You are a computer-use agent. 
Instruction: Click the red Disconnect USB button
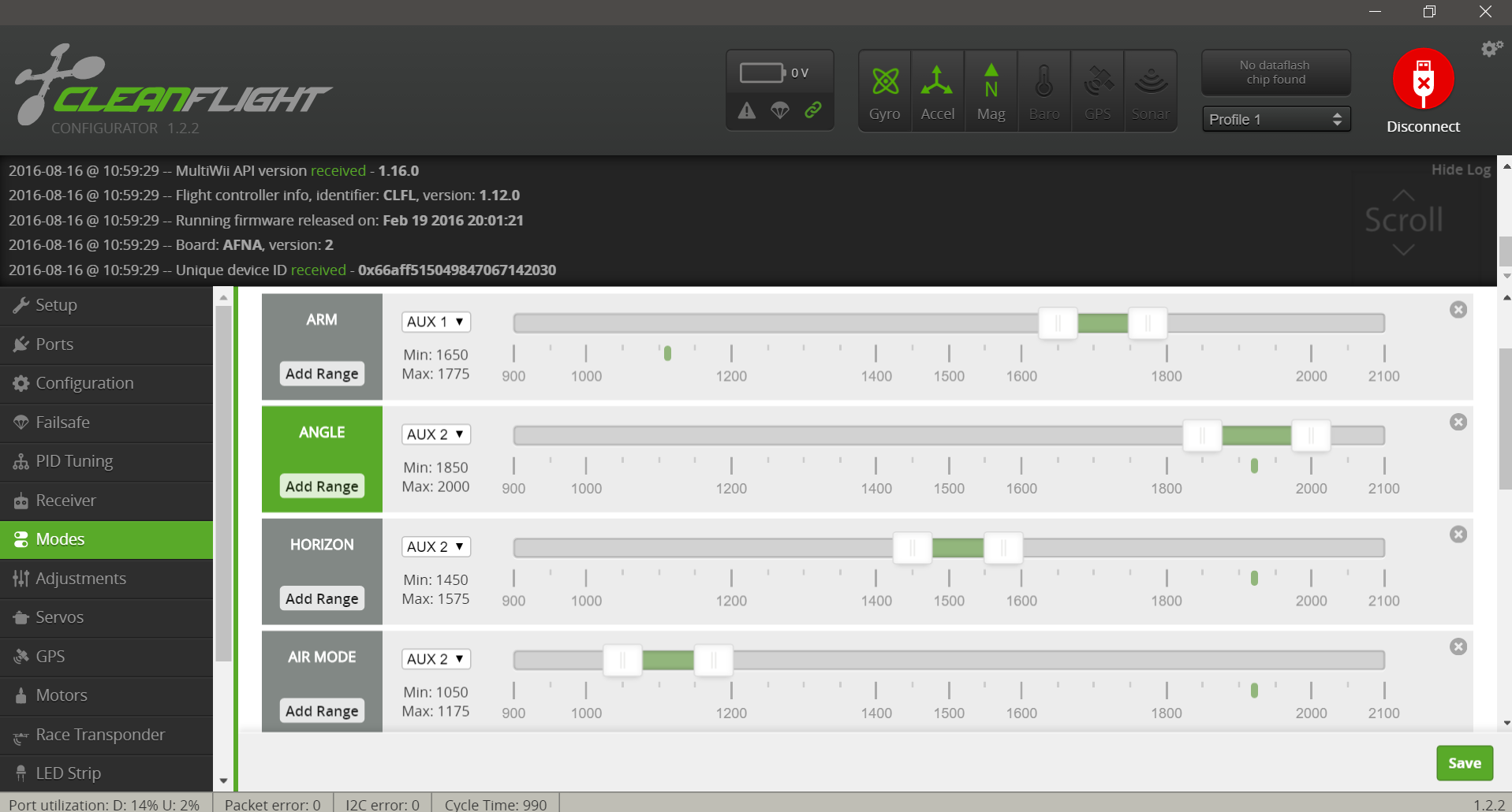1423,79
